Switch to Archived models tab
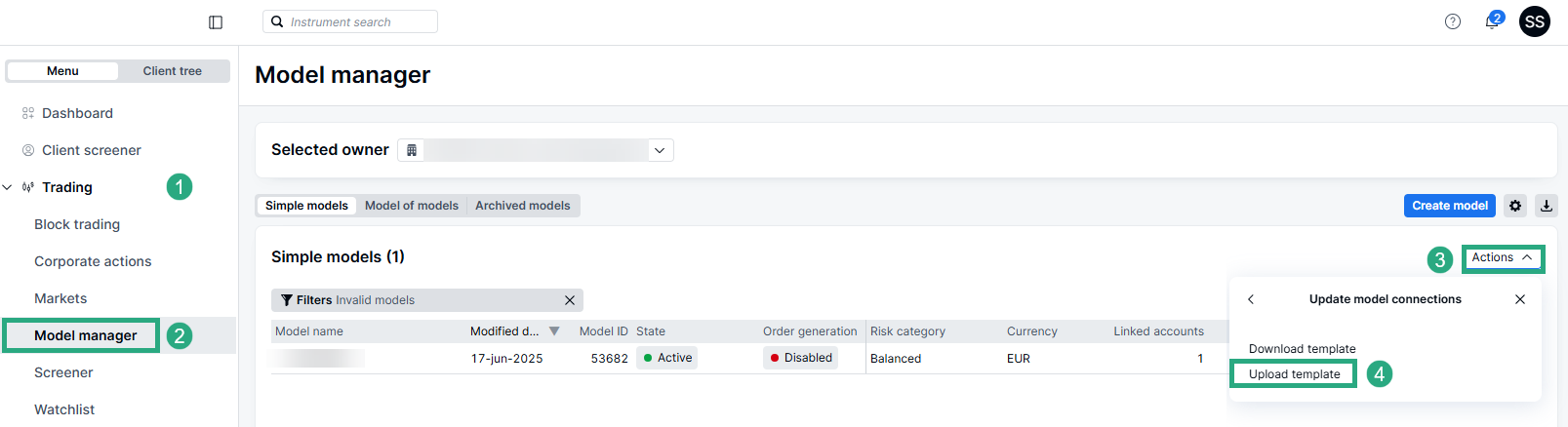The height and width of the screenshot is (427, 1568). coord(522,206)
